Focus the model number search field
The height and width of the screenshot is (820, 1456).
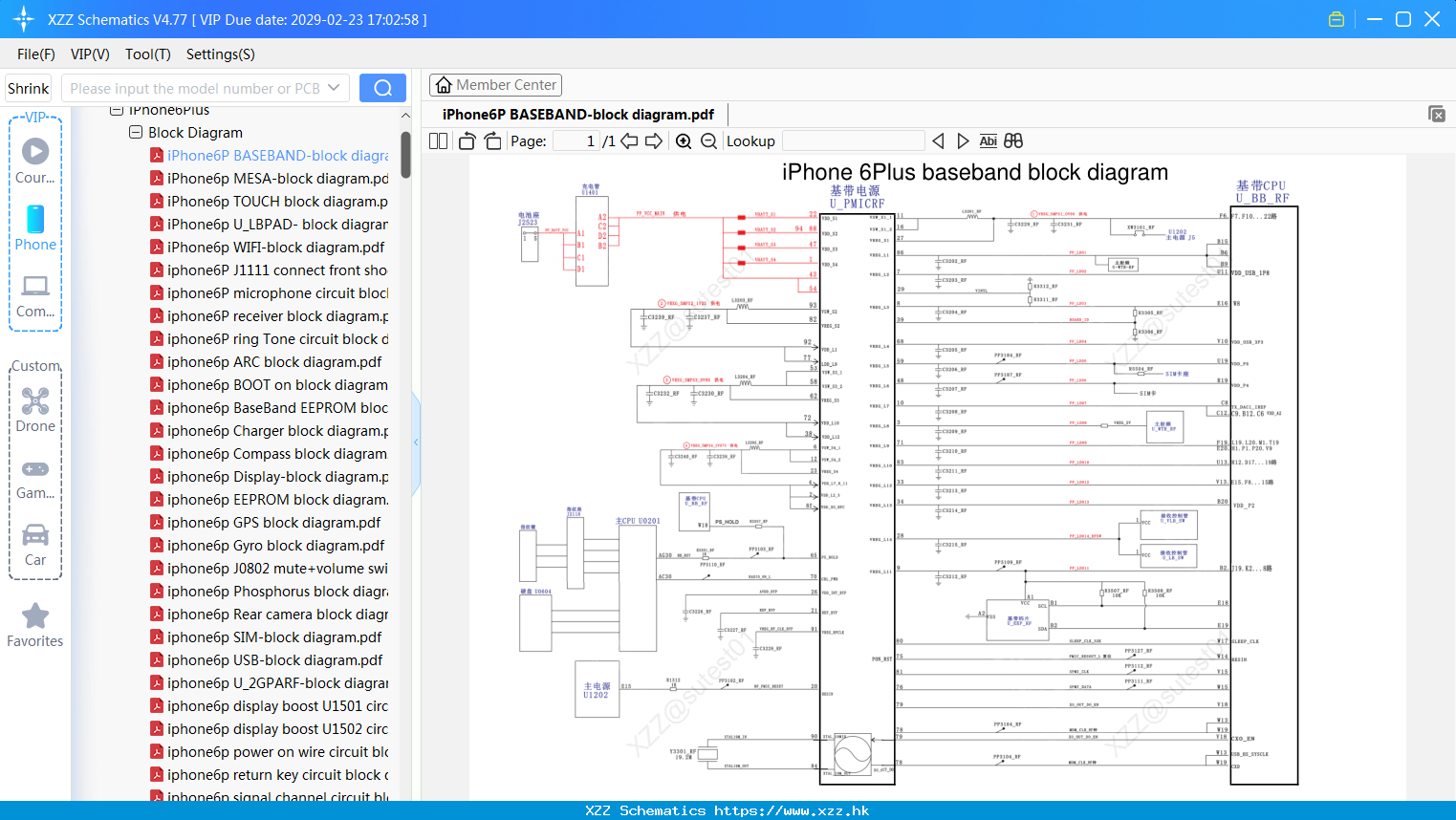193,88
